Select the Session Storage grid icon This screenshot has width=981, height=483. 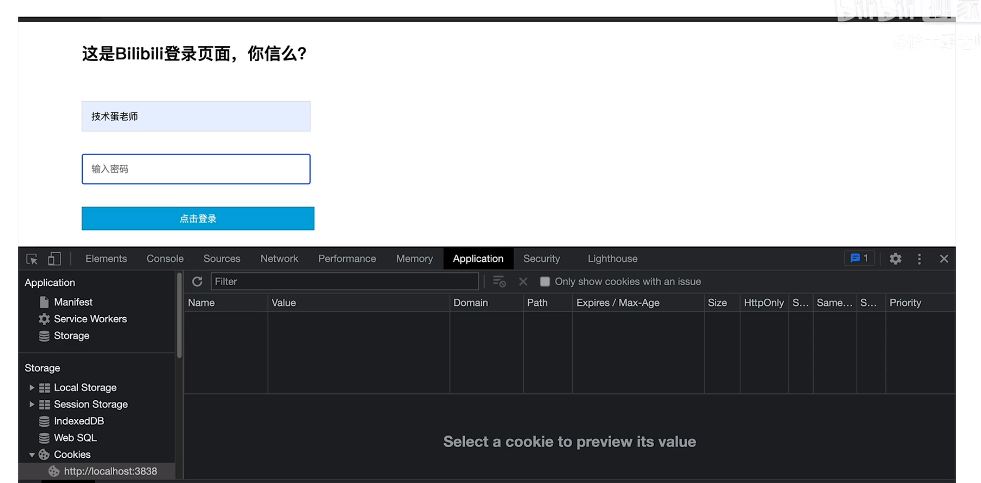pos(44,405)
